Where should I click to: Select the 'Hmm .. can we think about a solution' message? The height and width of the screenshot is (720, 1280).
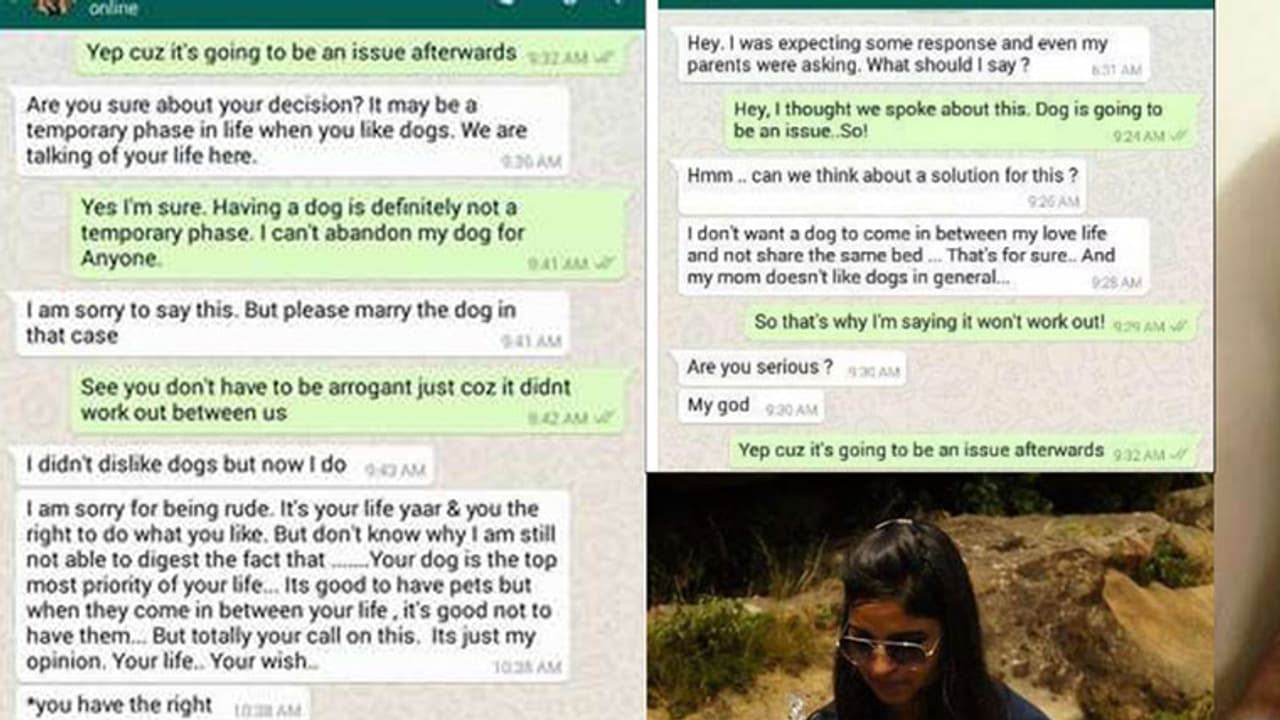882,186
